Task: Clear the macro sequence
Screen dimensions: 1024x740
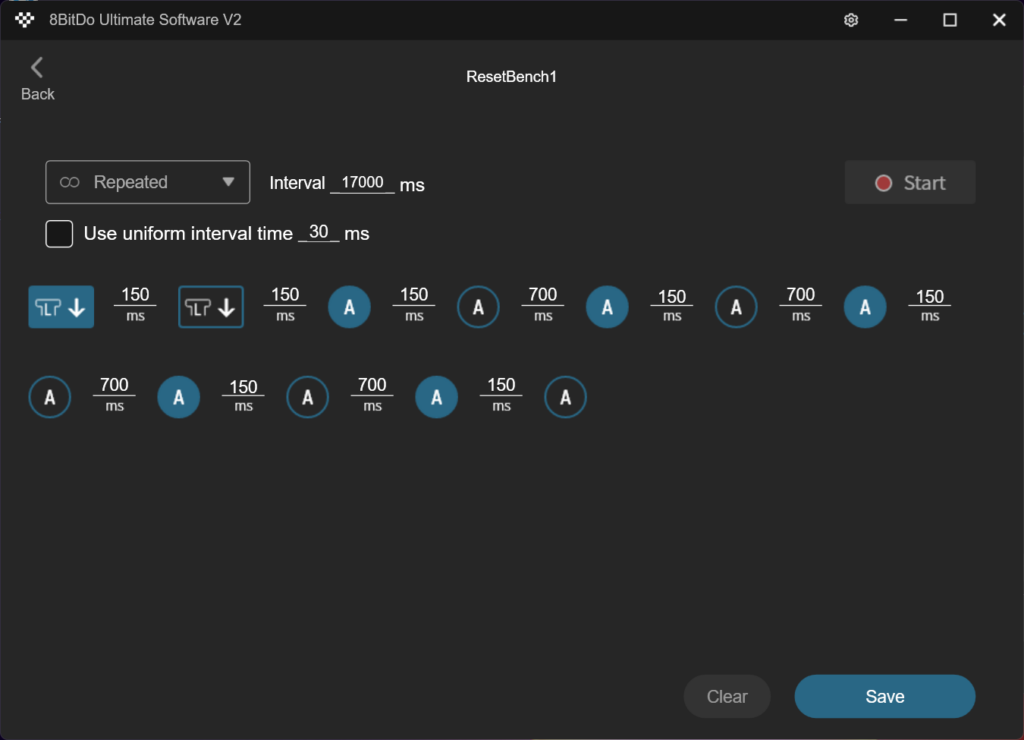Action: (727, 697)
